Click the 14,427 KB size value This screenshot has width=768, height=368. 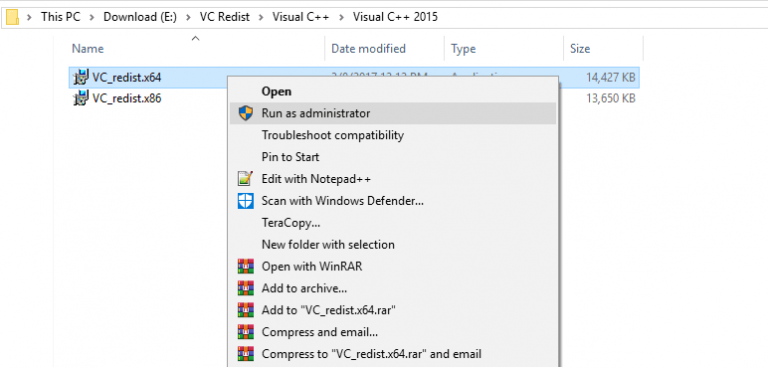(x=610, y=77)
